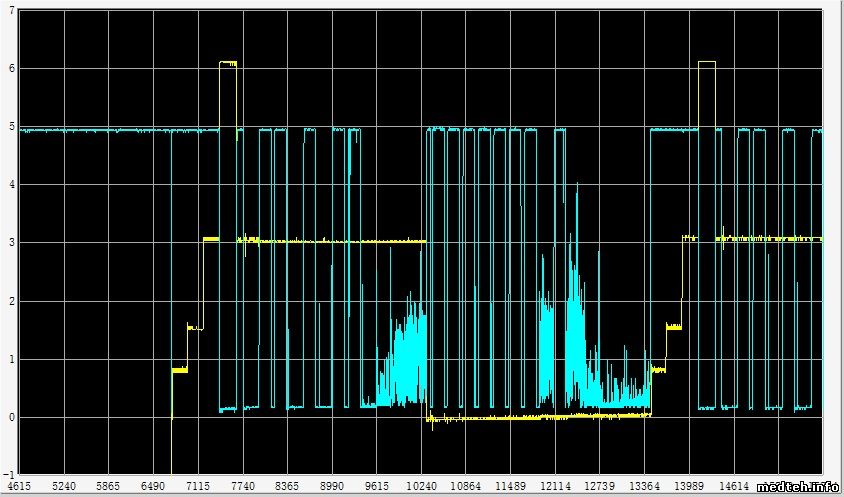
Task: Click the medteh.info watermark link
Action: 797,487
